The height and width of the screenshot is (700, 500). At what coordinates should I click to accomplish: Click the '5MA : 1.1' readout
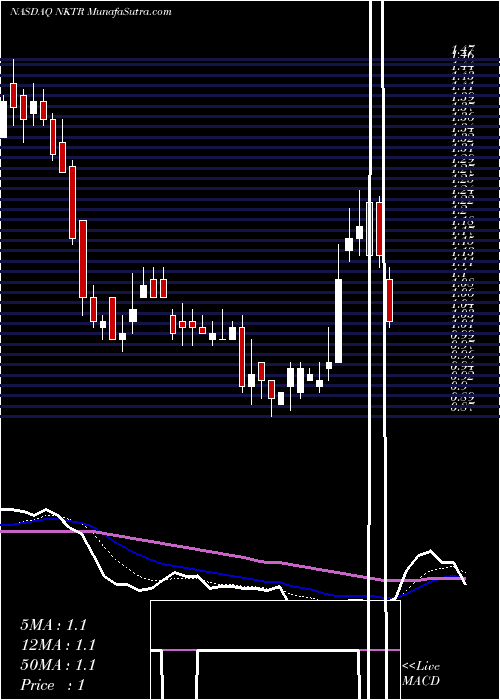(x=53, y=625)
